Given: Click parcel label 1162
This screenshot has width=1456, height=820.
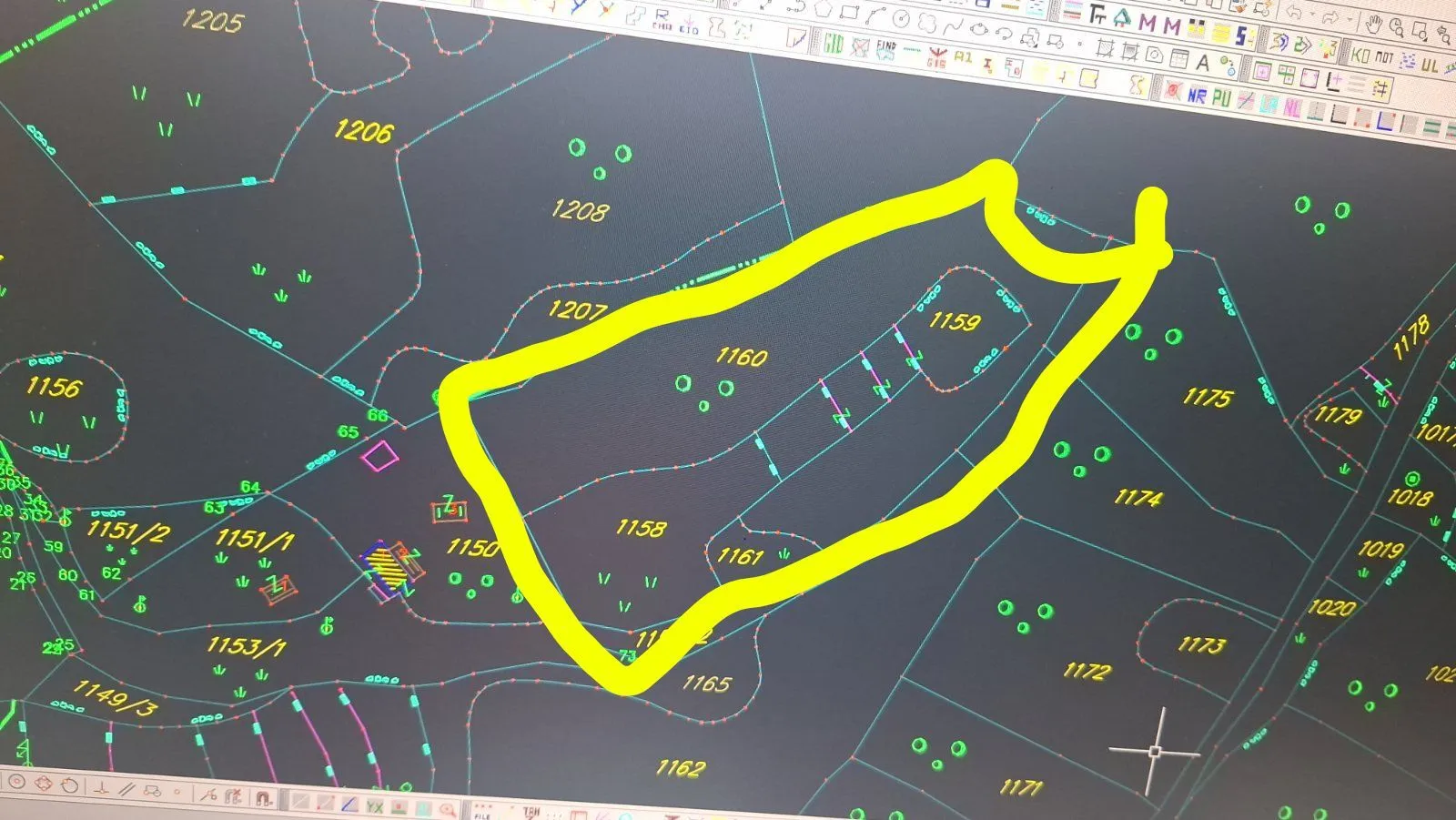Looking at the screenshot, I should point(681,768).
